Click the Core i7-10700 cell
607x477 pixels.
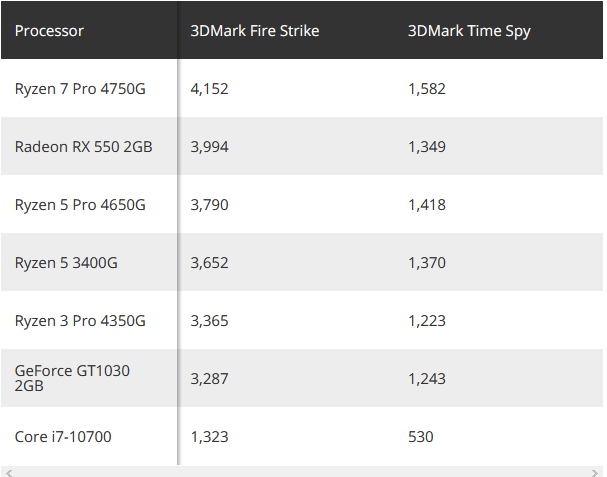pyautogui.click(x=62, y=436)
